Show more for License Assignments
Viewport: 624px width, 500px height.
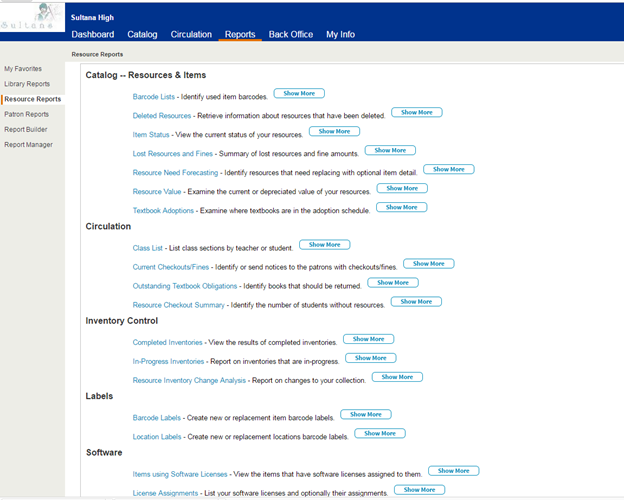point(419,490)
